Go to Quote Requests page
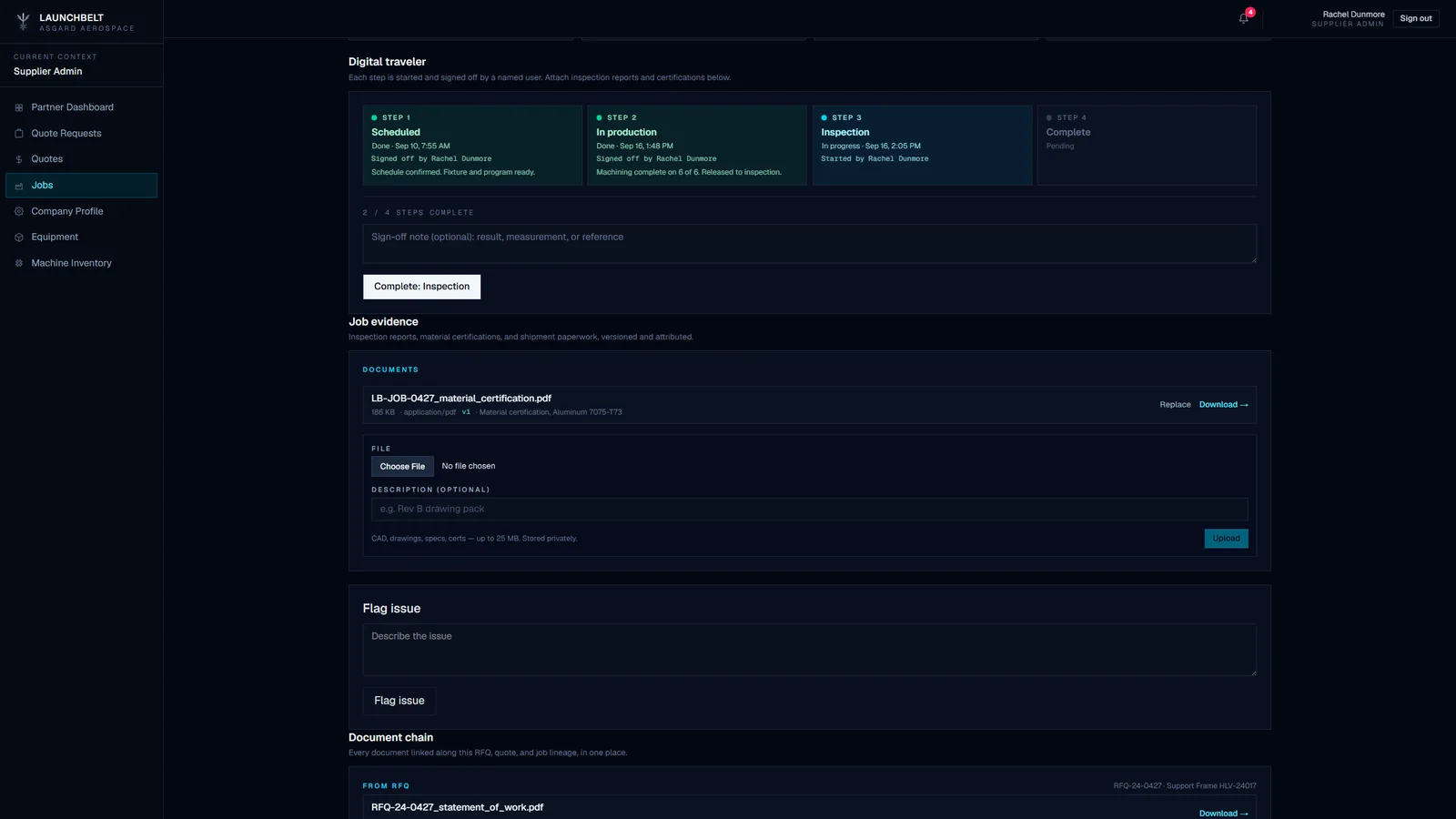1456x819 pixels. [x=81, y=134]
